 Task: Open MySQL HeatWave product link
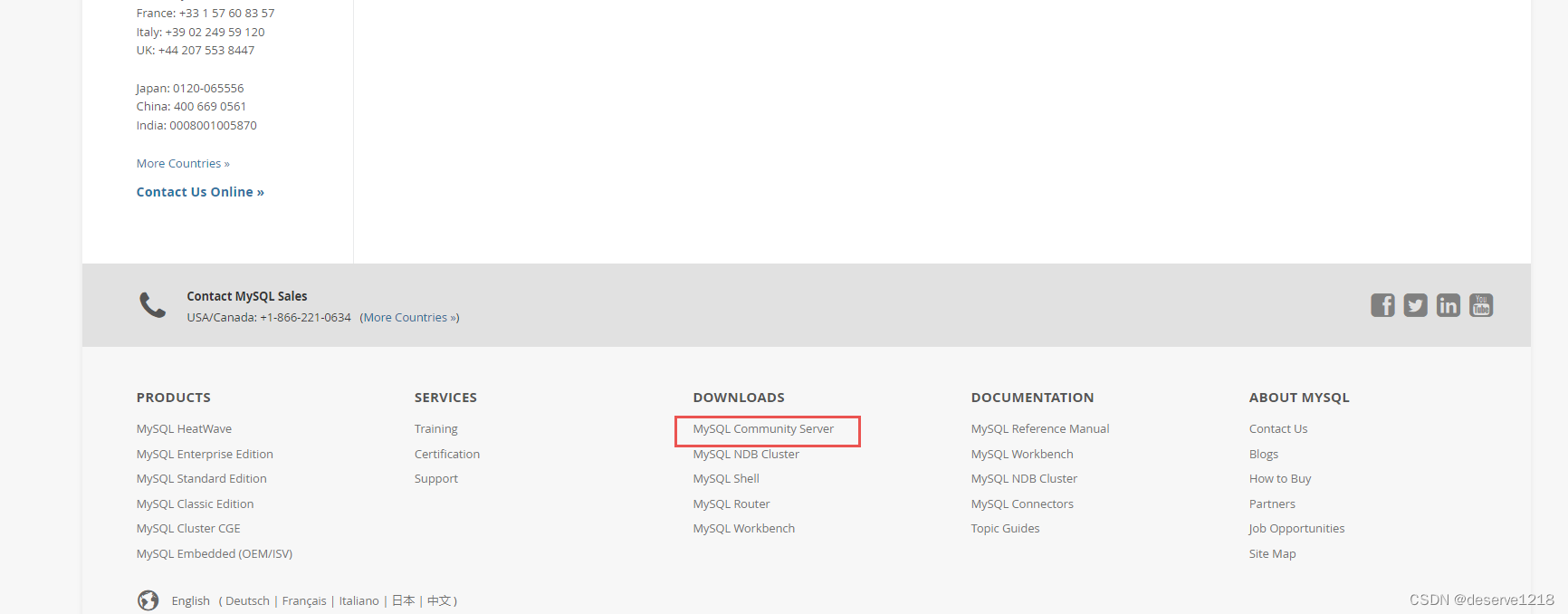(184, 429)
